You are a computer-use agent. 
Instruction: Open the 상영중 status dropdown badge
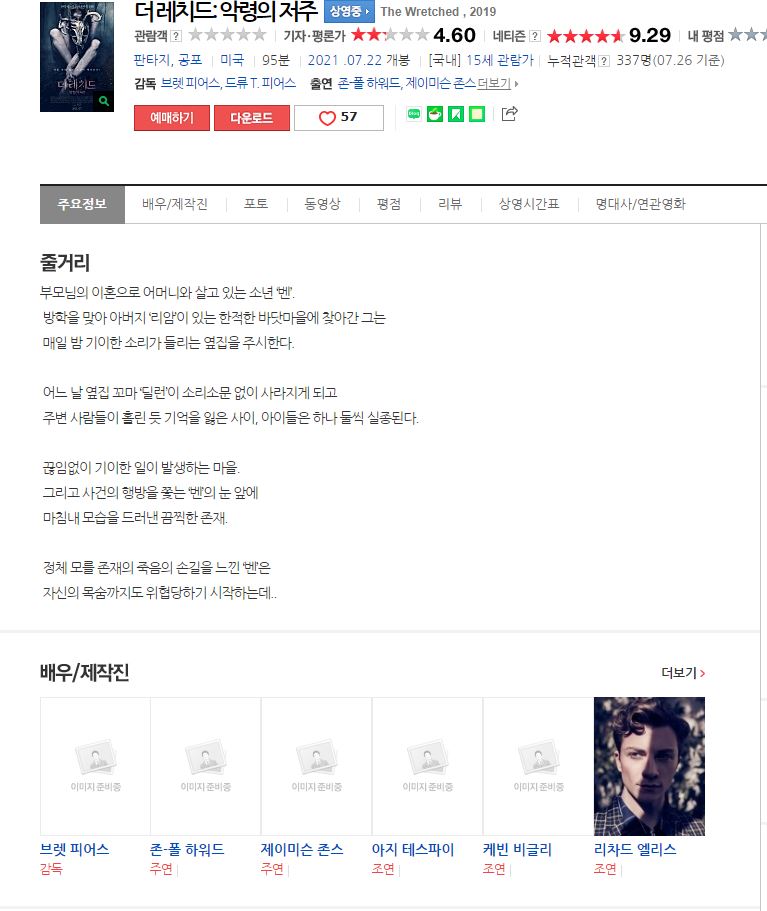click(349, 11)
